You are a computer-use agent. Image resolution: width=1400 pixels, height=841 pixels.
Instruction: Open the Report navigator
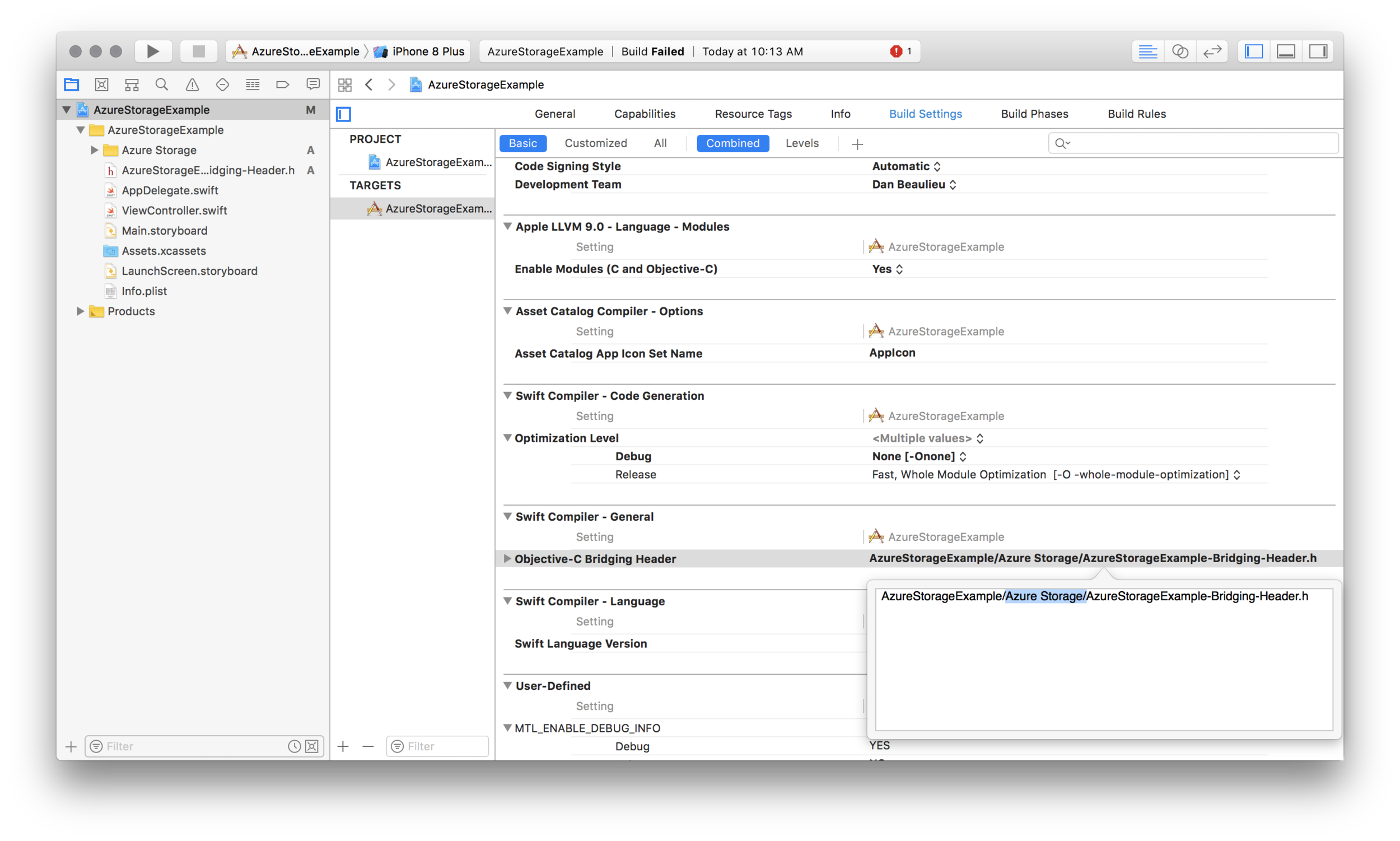pyautogui.click(x=312, y=85)
